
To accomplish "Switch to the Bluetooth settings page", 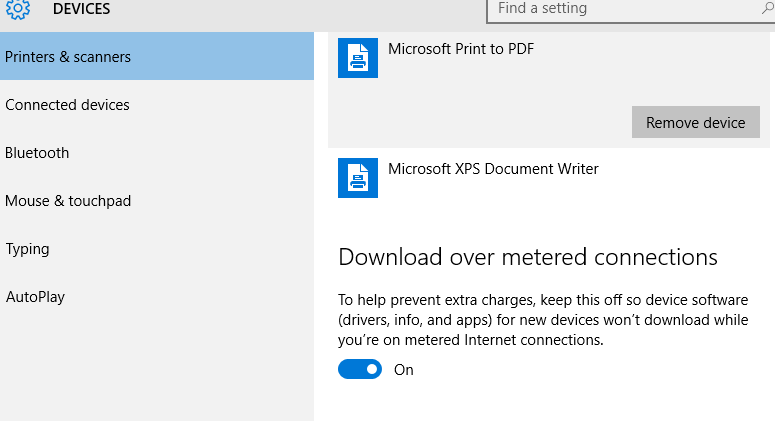I will (37, 153).
